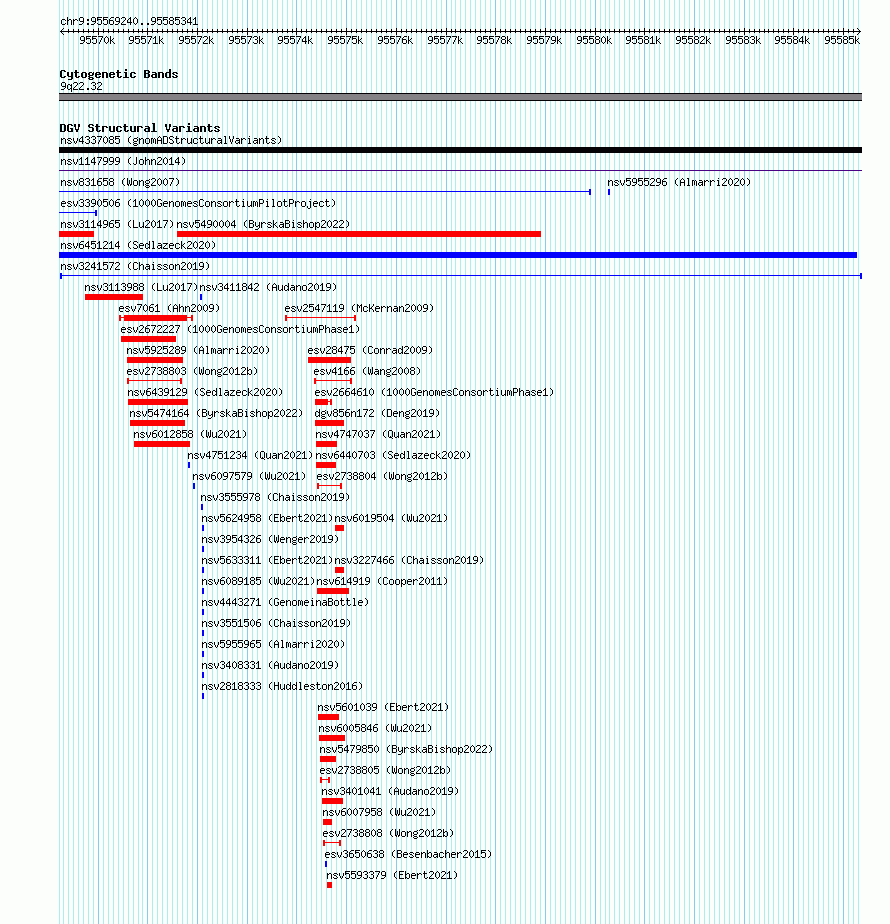Open esv2738808 (Wong2012b) variant
This screenshot has width=890, height=924.
point(388,833)
